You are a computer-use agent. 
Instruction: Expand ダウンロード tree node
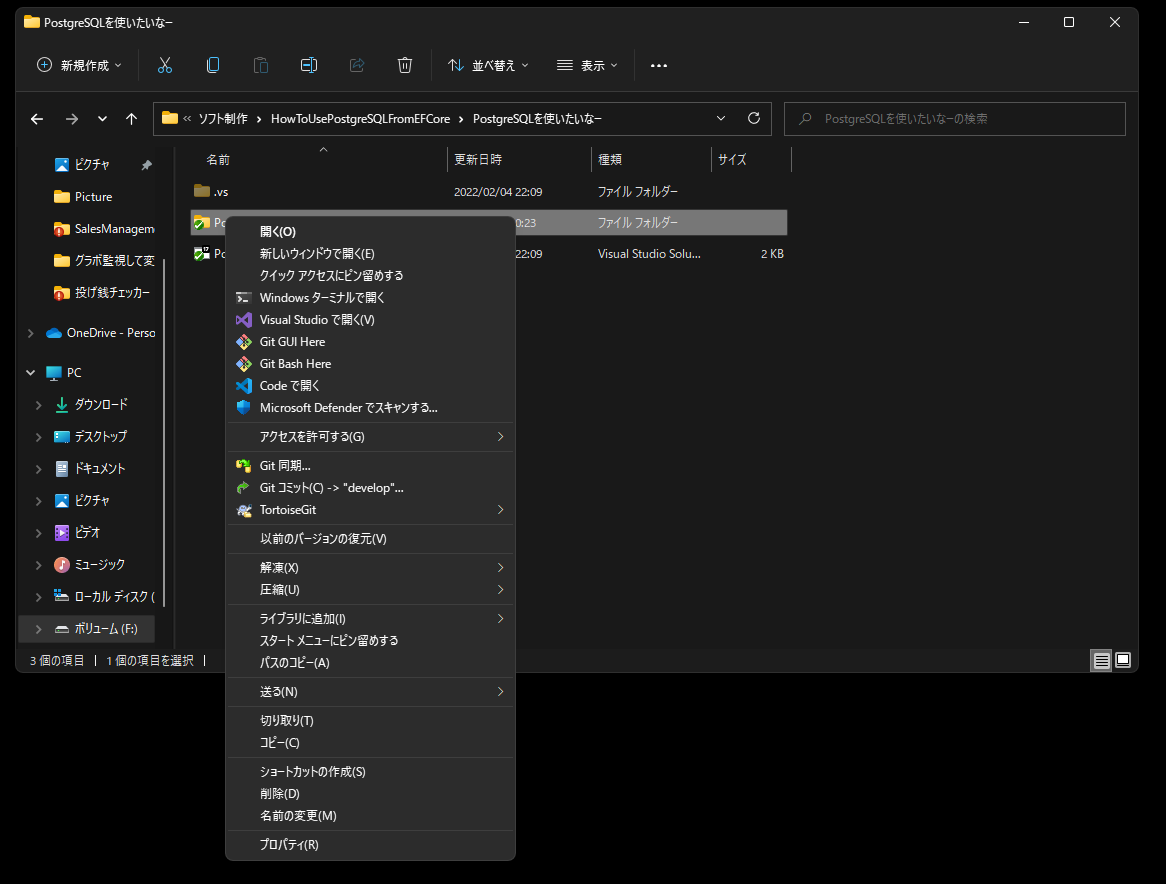click(39, 405)
